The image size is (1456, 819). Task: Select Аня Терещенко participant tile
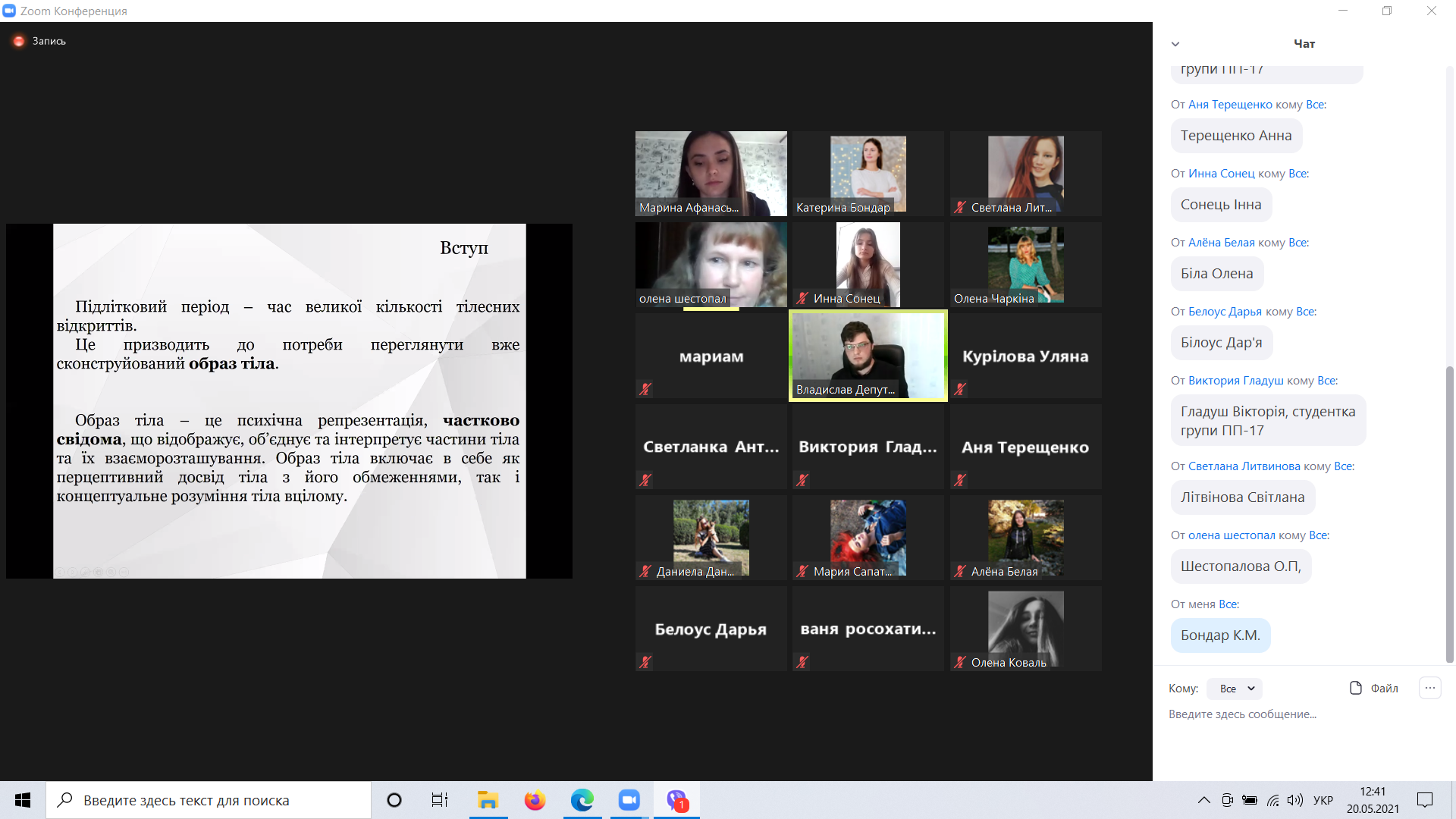tap(1025, 447)
